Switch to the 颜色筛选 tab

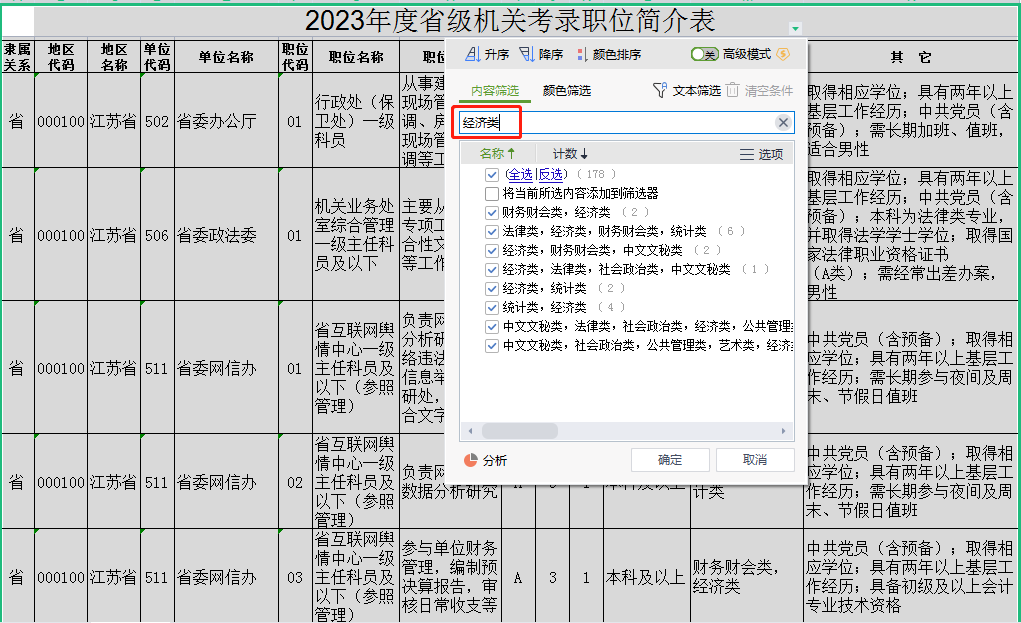(x=566, y=90)
